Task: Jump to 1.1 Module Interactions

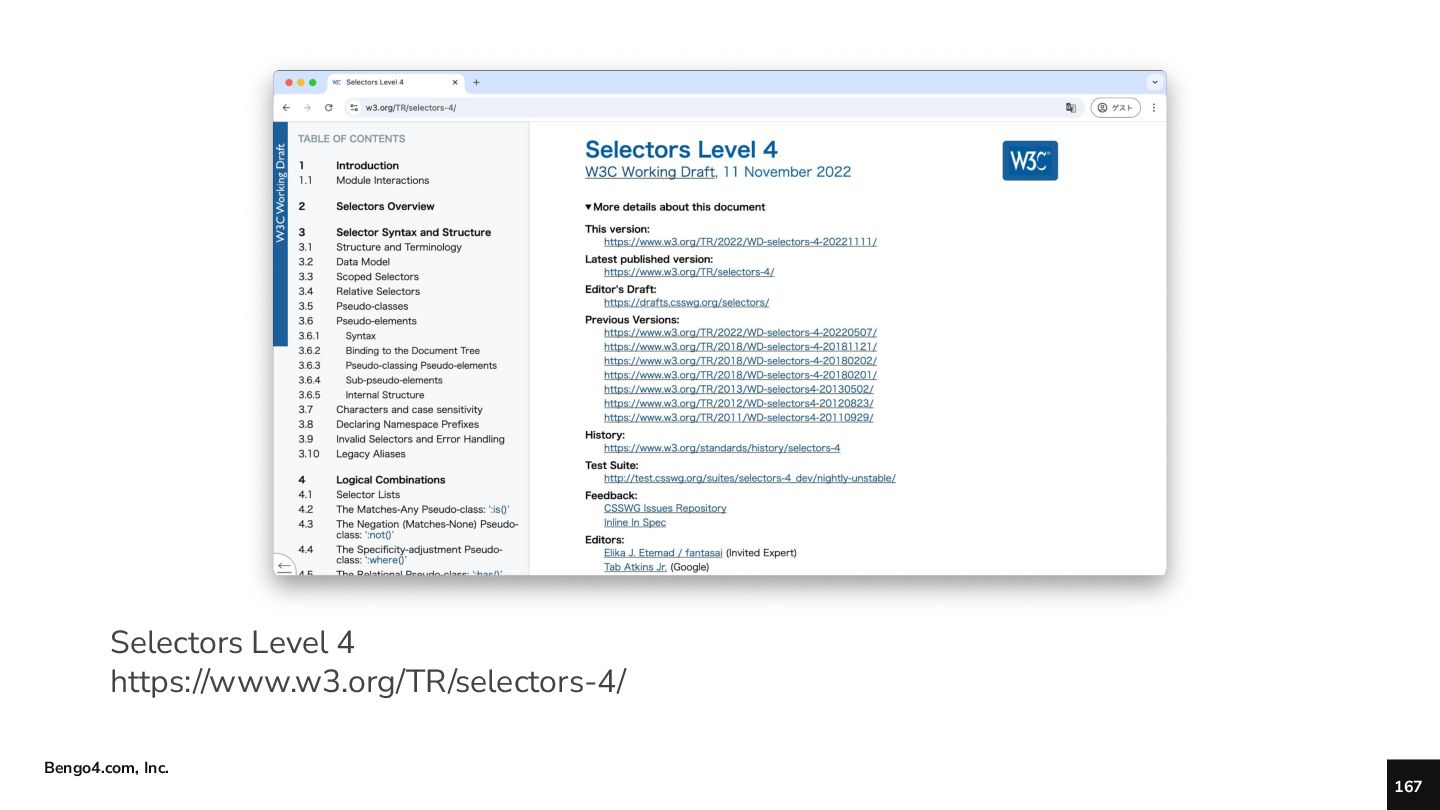Action: [x=382, y=181]
